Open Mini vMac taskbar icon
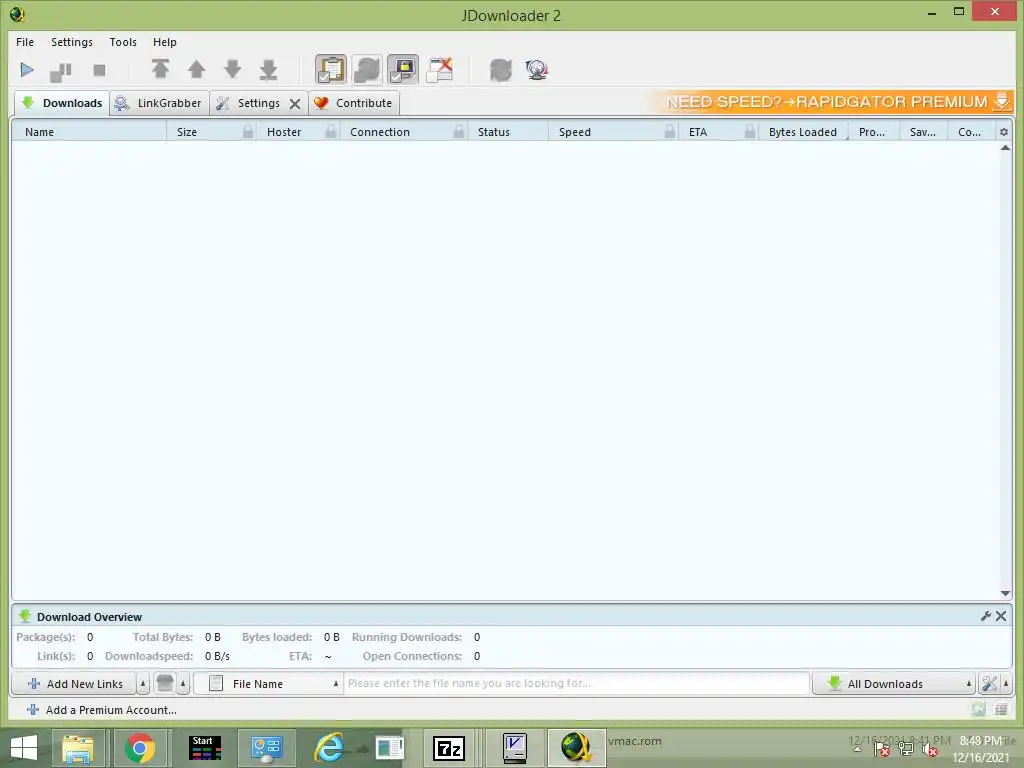The width and height of the screenshot is (1024, 768). pos(515,748)
